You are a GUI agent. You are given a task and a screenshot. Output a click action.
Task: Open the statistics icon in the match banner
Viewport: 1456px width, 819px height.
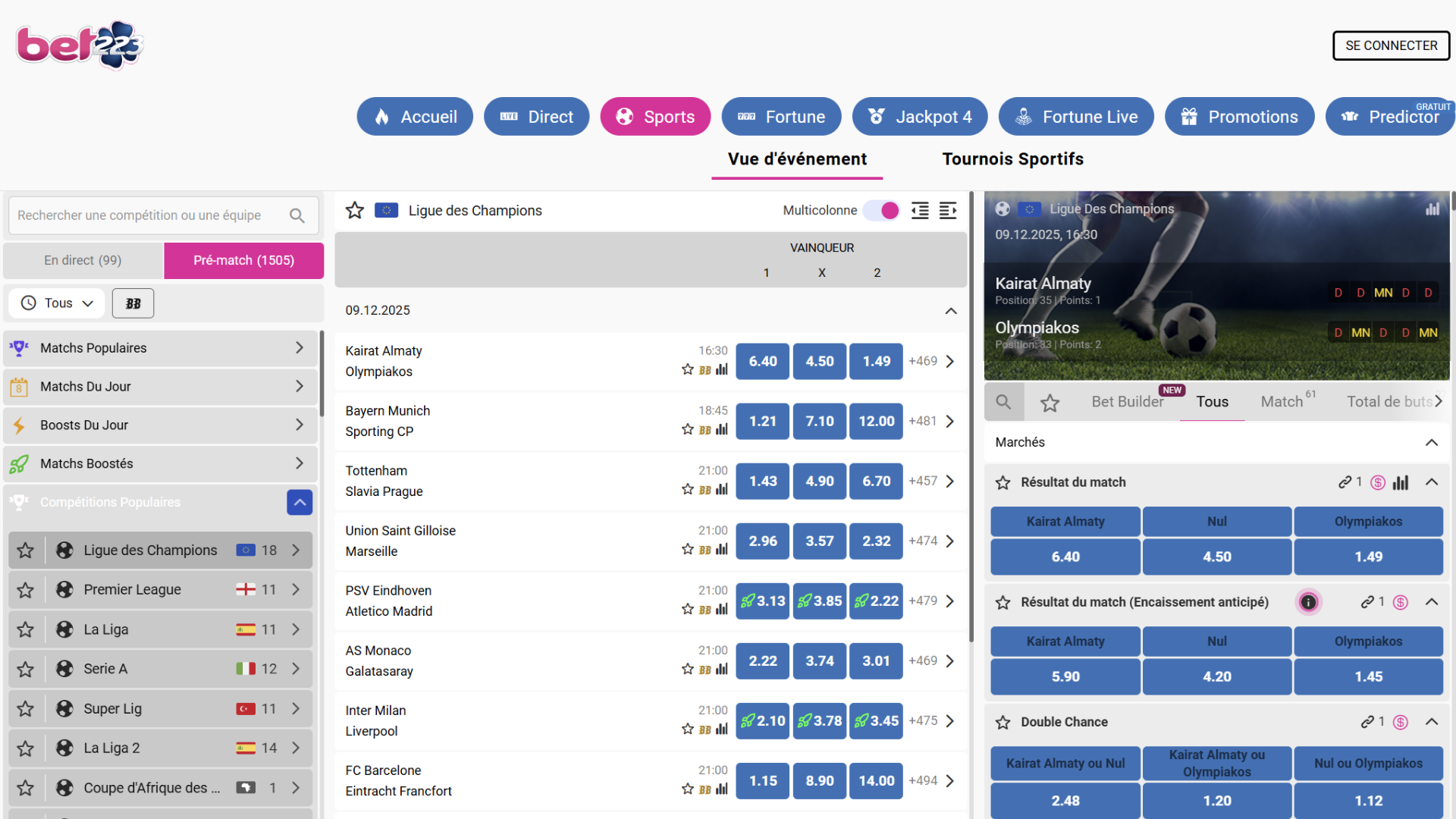click(1432, 208)
